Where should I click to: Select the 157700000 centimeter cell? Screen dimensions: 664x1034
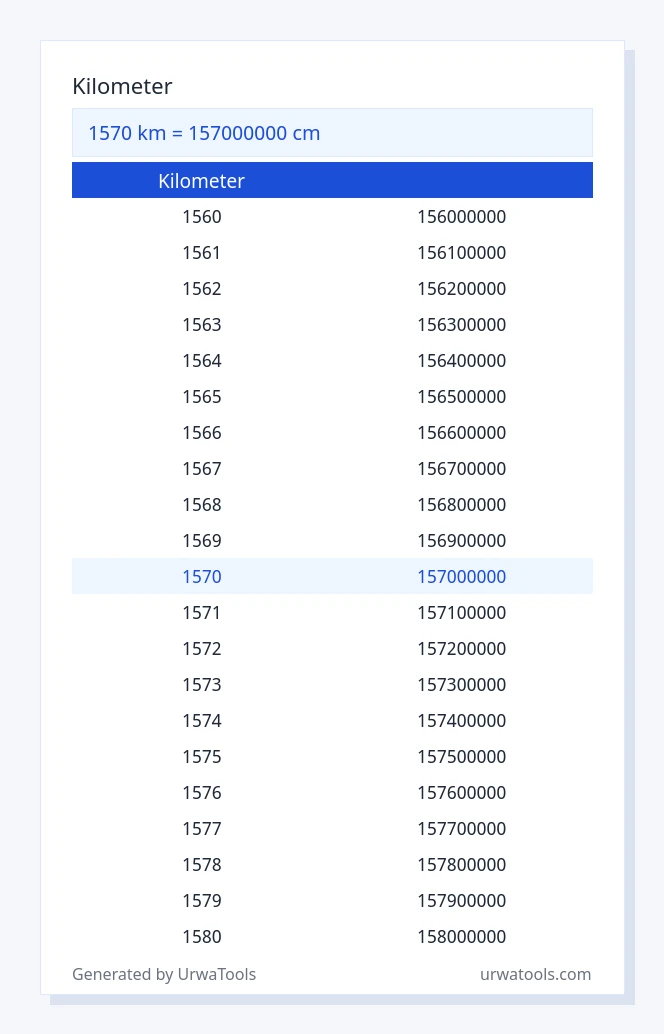point(462,828)
